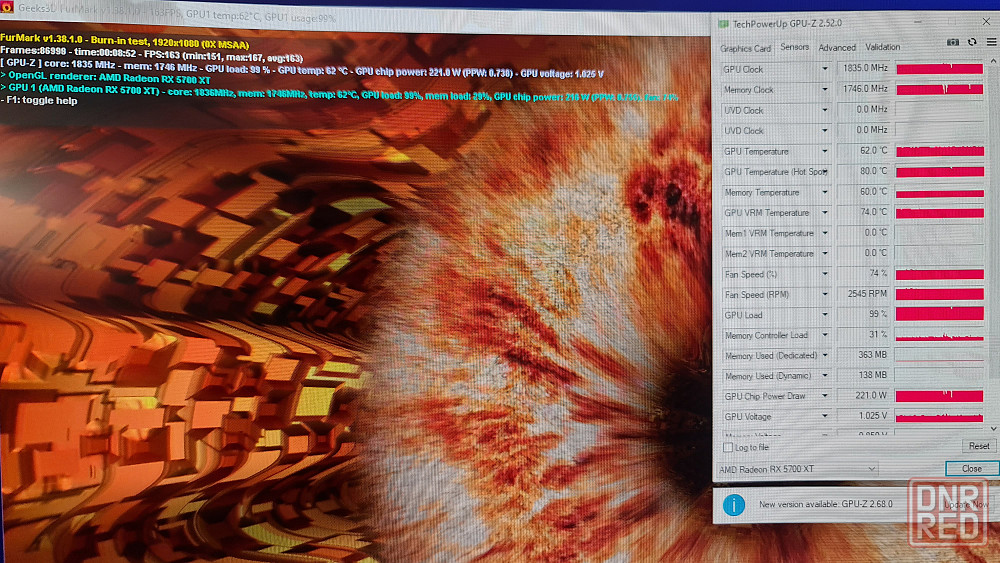Enable the Log to file checkbox
This screenshot has height=563, width=1000.
(727, 447)
